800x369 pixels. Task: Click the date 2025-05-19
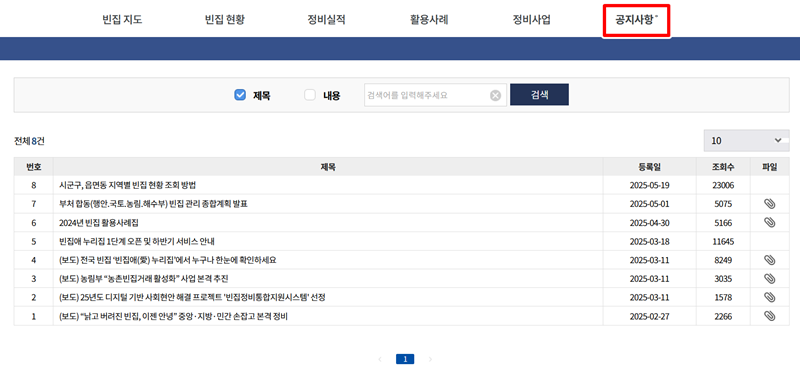point(649,185)
